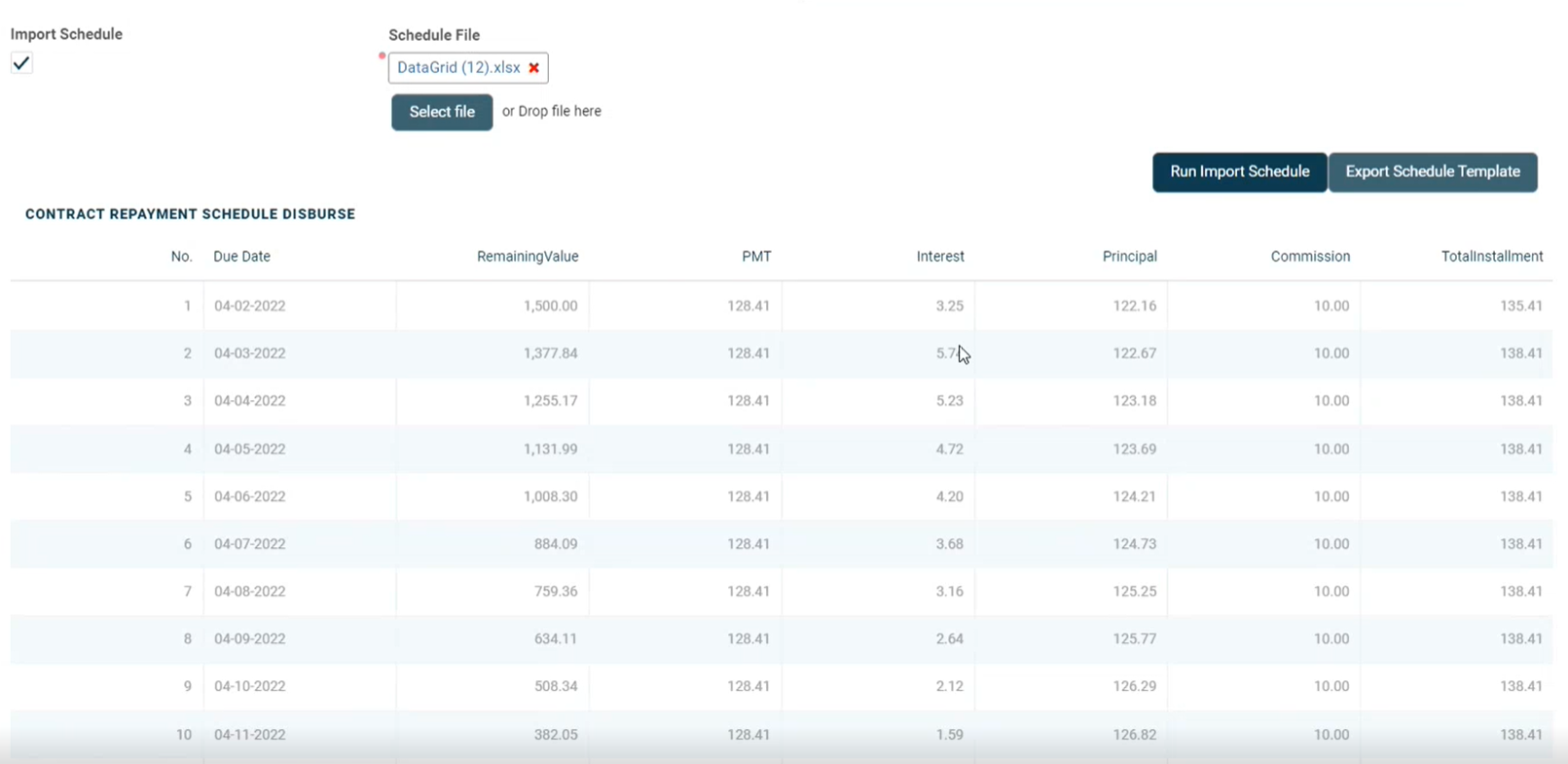Viewport: 1568px width, 764px height.
Task: Sort by the Principal column header
Action: pos(1129,257)
